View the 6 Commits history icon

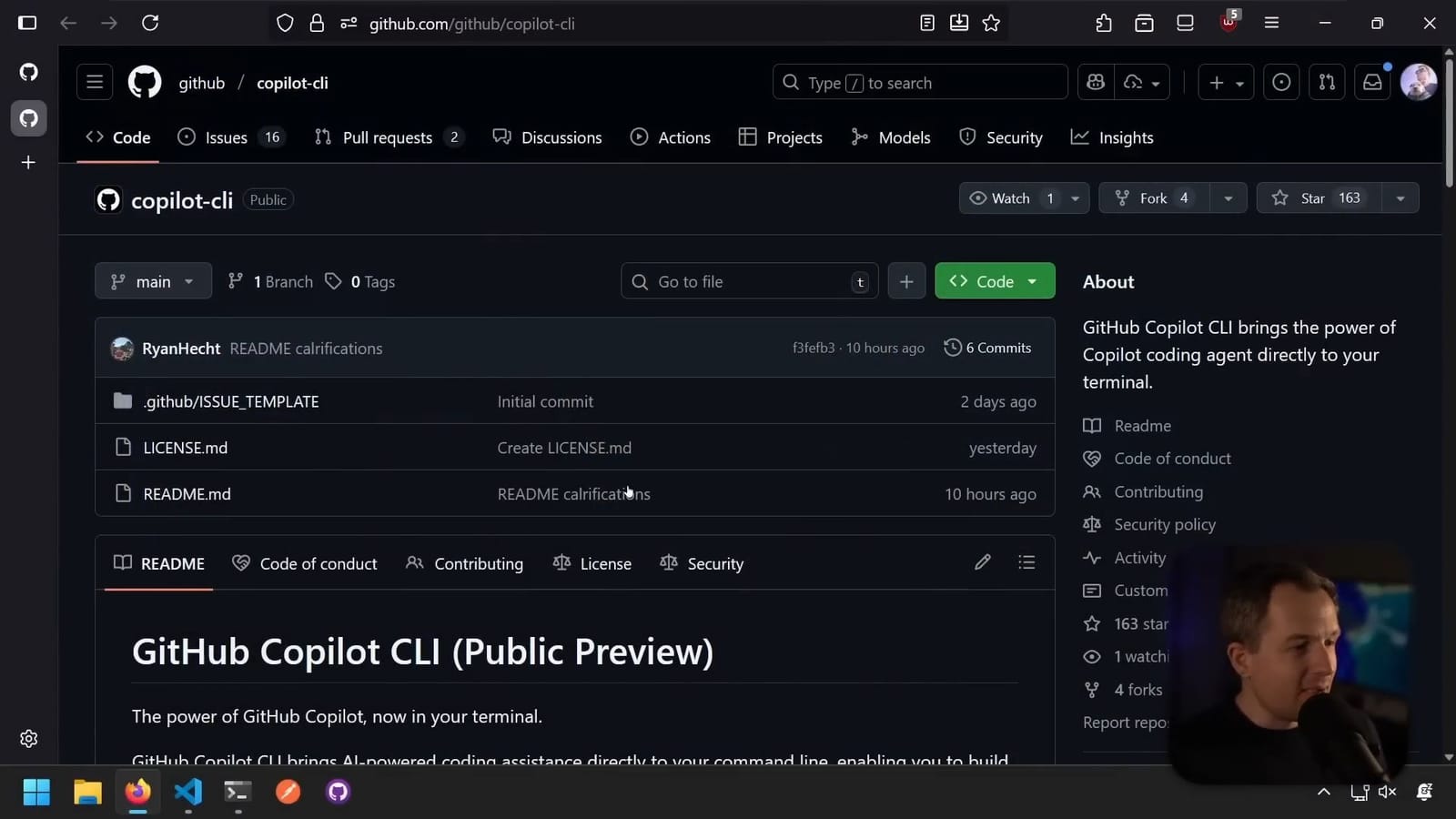987,347
